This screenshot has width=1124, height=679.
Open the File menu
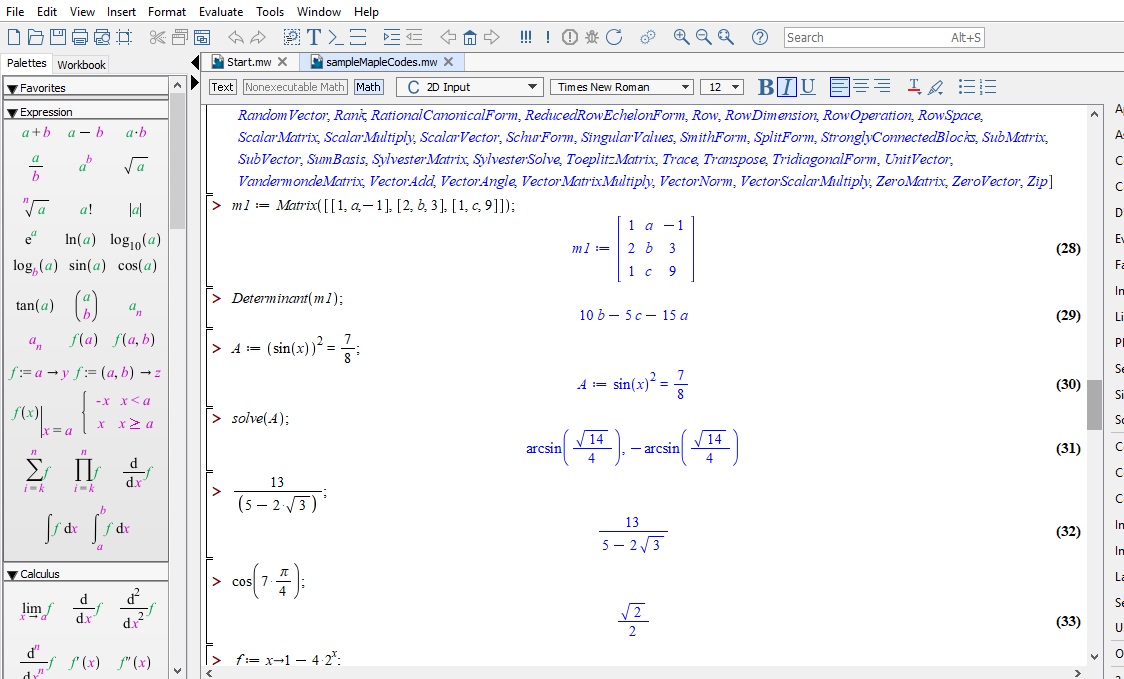pyautogui.click(x=14, y=11)
